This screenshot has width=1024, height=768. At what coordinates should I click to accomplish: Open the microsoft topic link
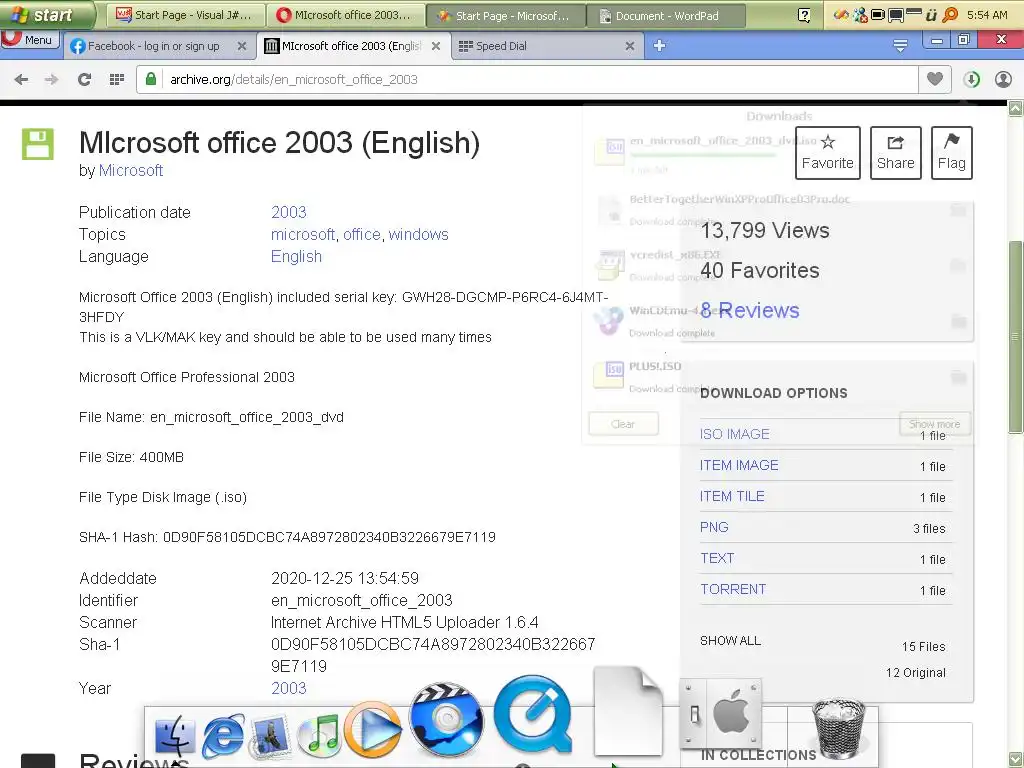click(303, 234)
